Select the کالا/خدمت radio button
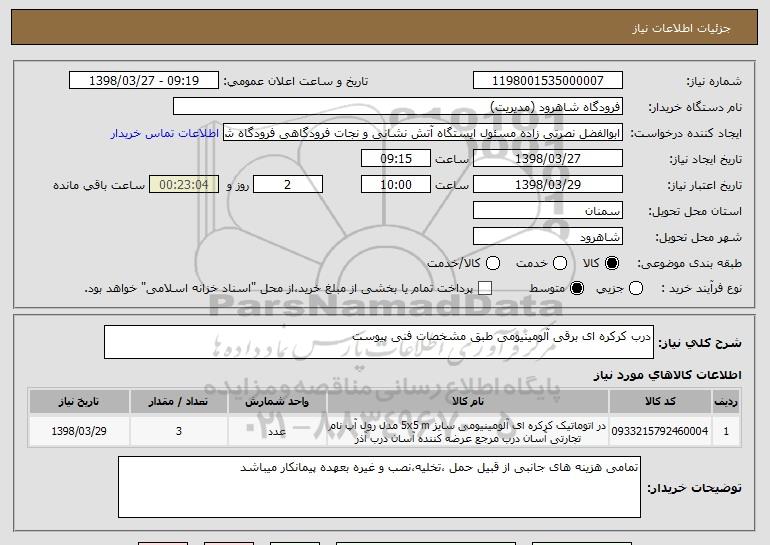 click(x=493, y=264)
